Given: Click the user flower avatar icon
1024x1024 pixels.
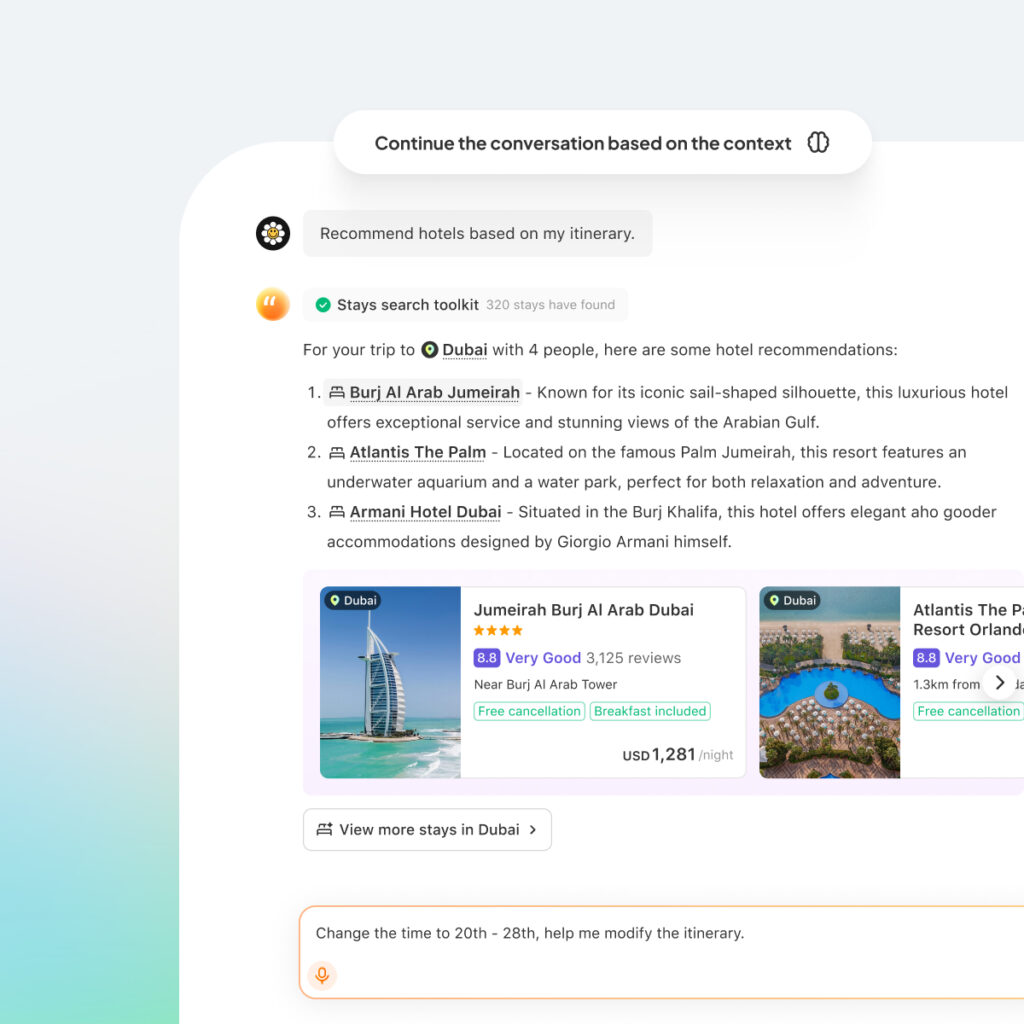Looking at the screenshot, I should click(x=273, y=233).
